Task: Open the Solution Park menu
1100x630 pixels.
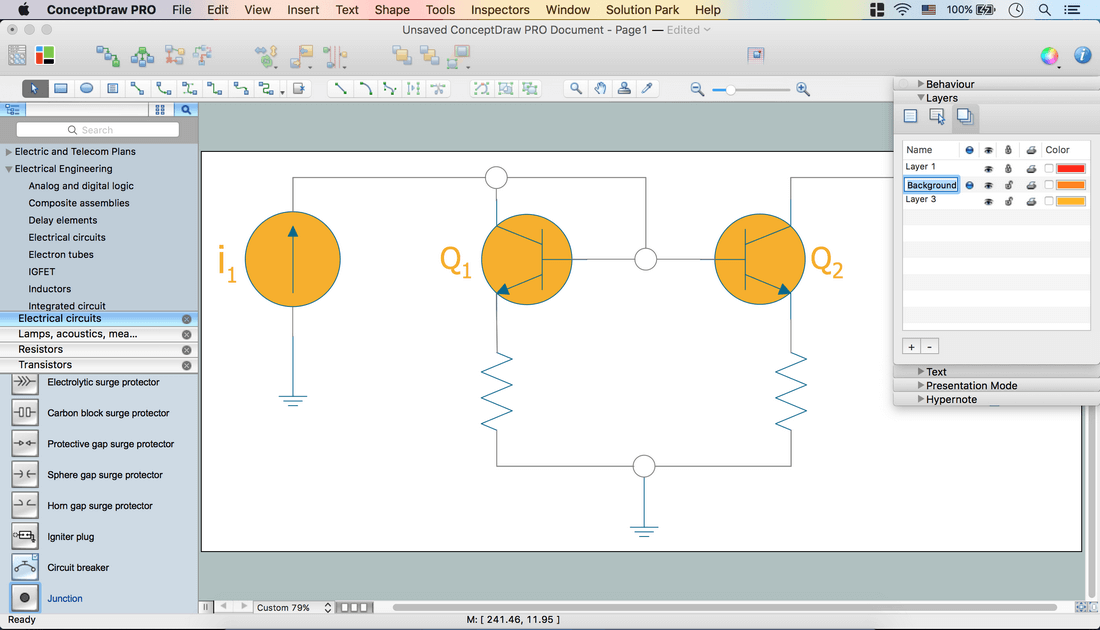Action: click(x=642, y=10)
